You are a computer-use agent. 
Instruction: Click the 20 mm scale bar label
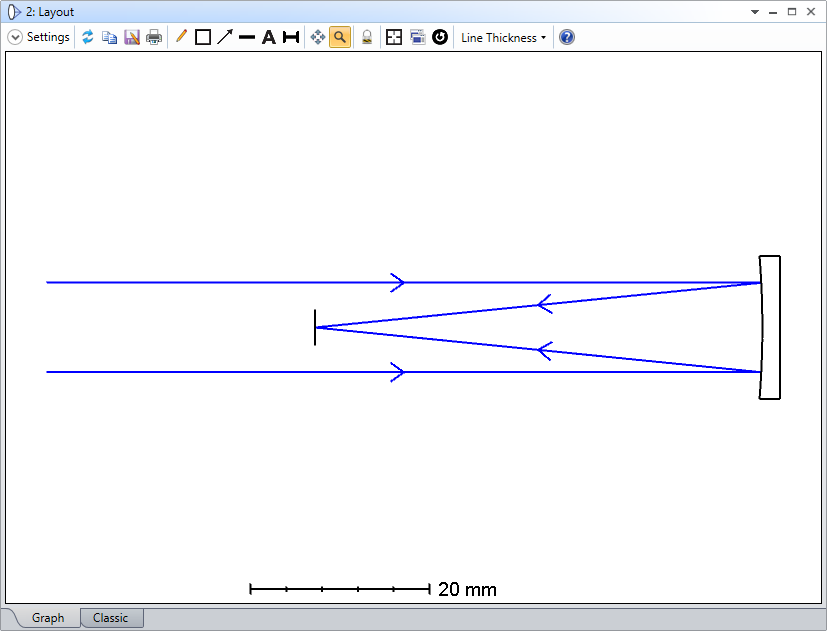click(467, 589)
